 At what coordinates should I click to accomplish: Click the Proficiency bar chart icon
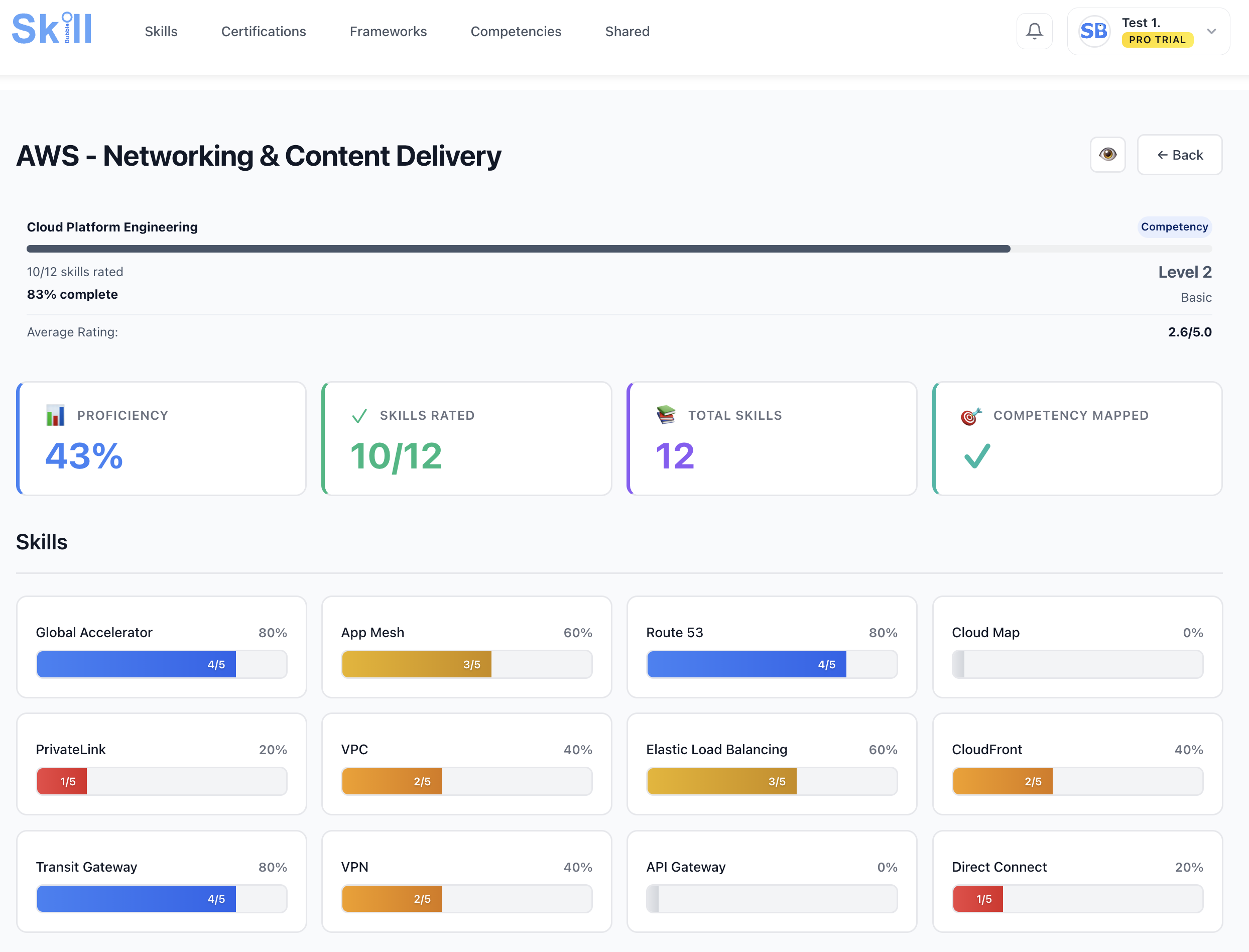(x=55, y=415)
